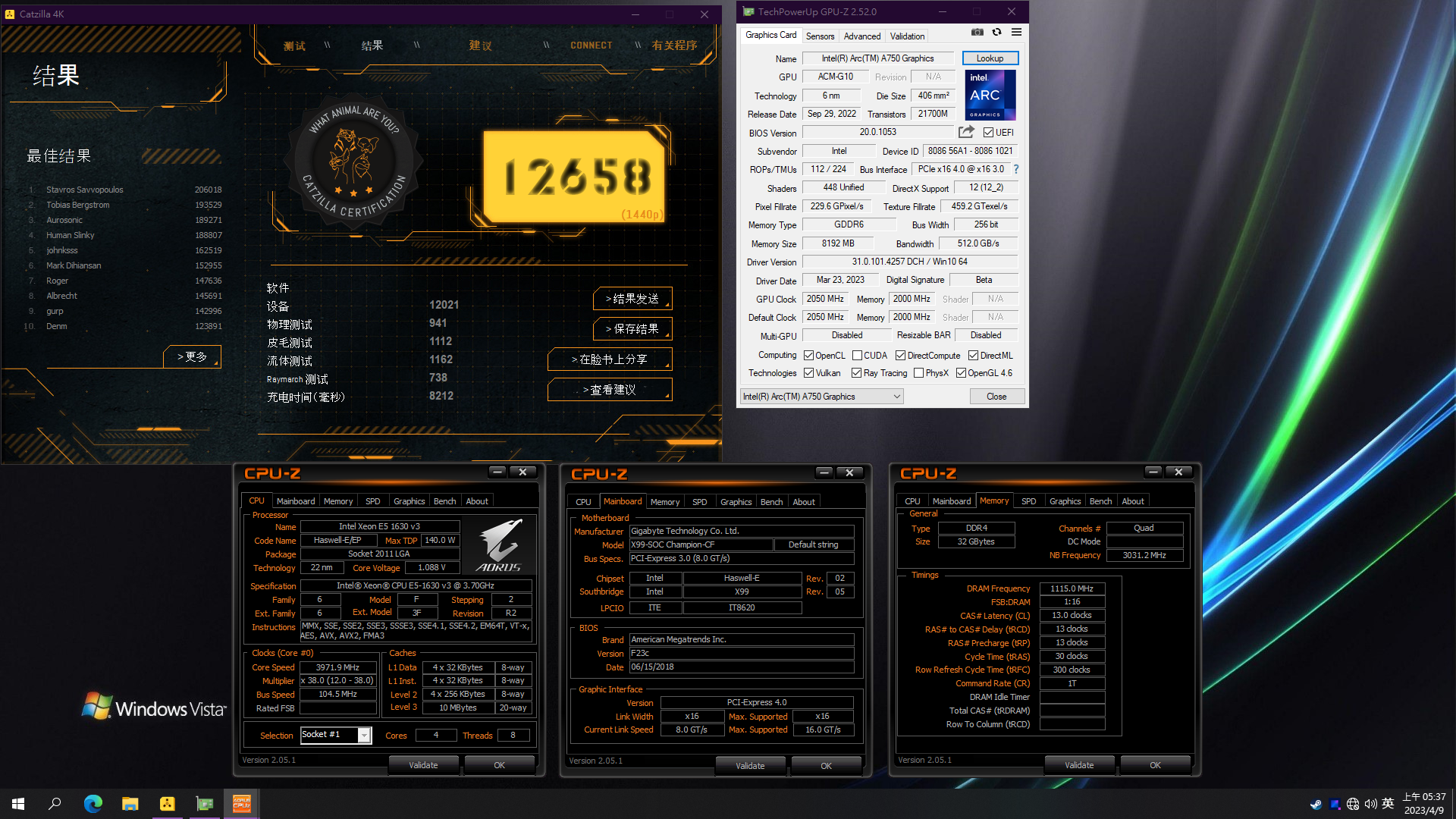Screen dimensions: 1456x819
Task: Click Stavros Savvopoulos in the leaderboard
Action: click(84, 190)
